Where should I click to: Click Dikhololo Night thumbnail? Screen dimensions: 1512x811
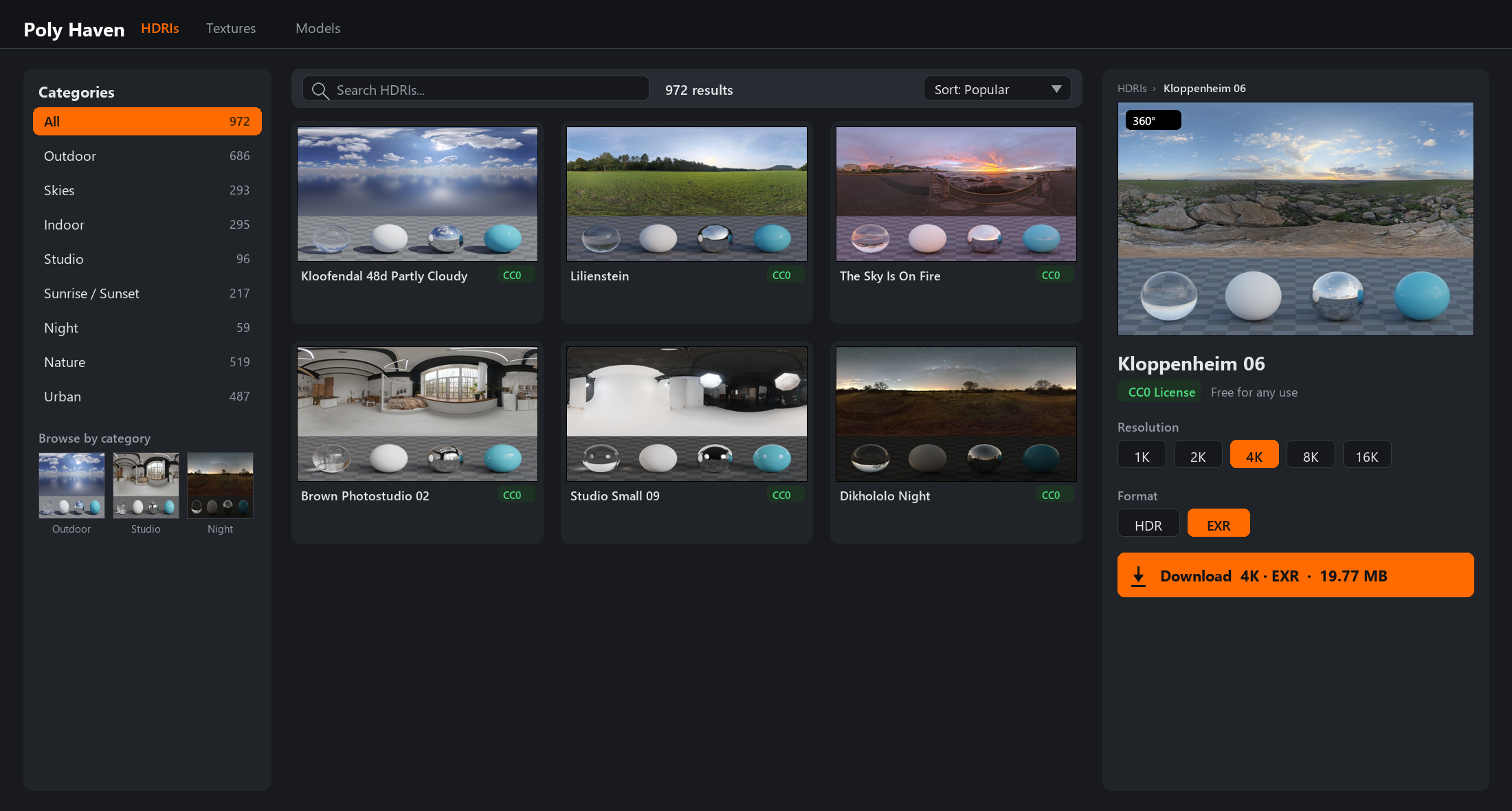point(956,414)
